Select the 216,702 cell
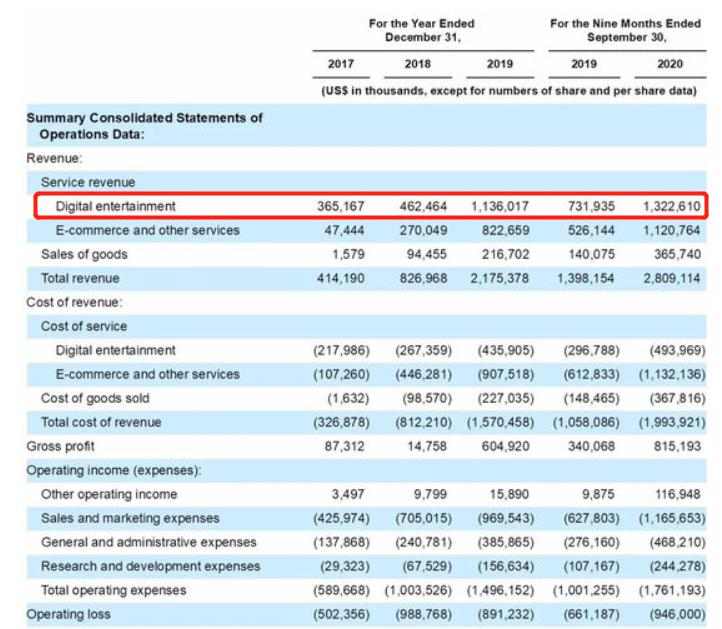 coord(505,254)
